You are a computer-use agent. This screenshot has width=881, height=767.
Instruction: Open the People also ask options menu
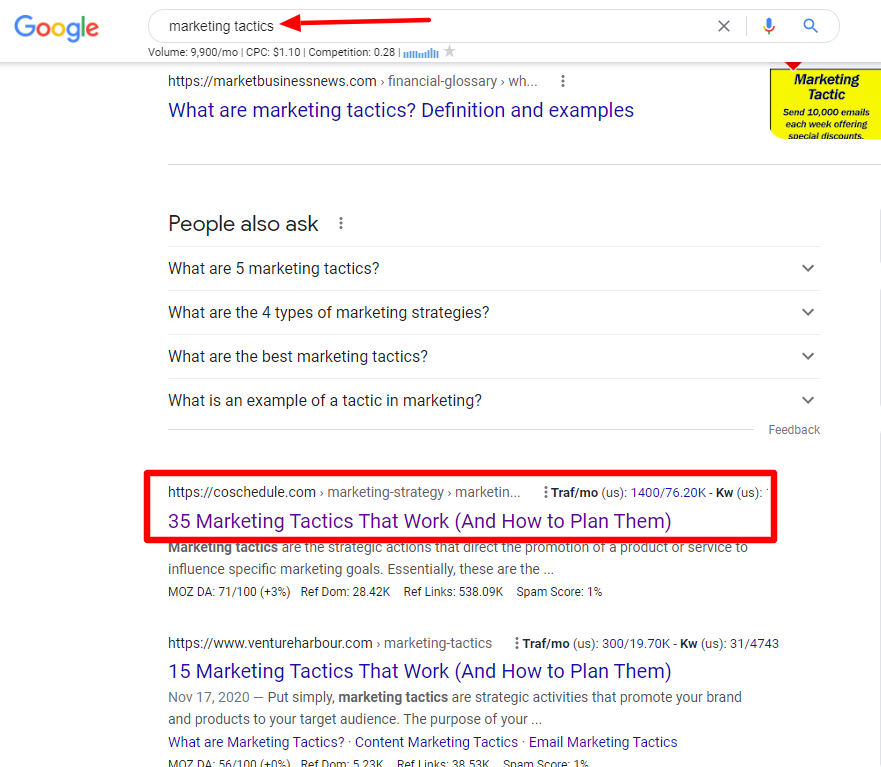[340, 224]
